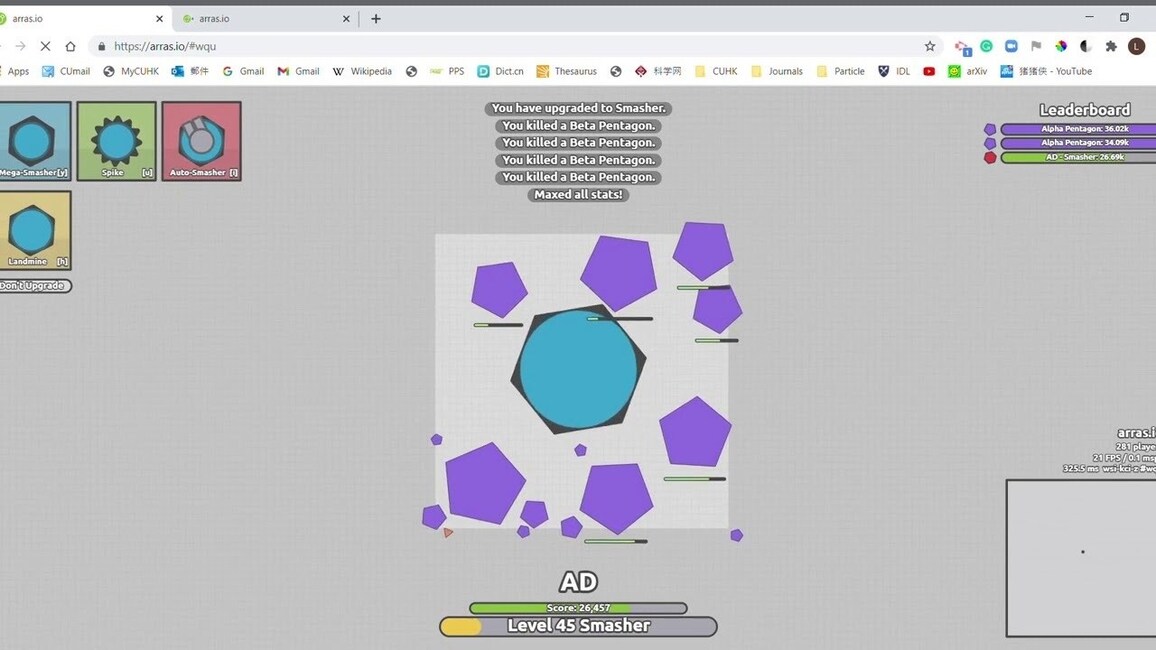
Task: Click 'You have upgraded to Smasher.' message
Action: [x=578, y=108]
